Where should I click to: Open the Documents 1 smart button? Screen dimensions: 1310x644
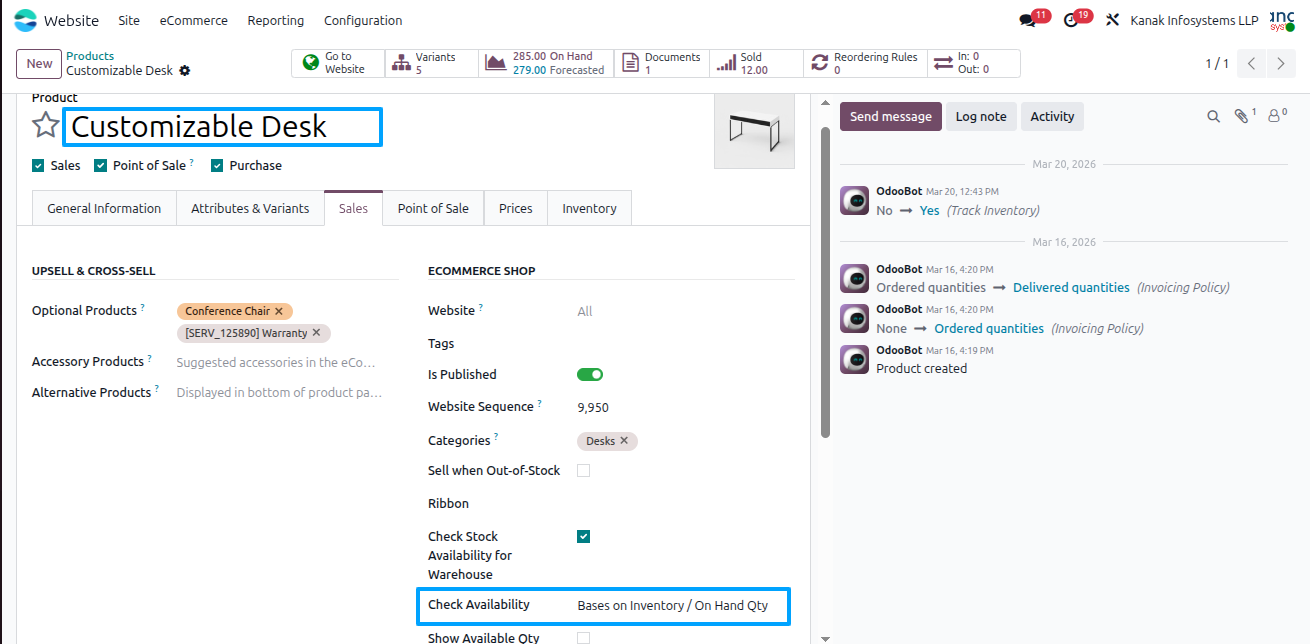(661, 64)
